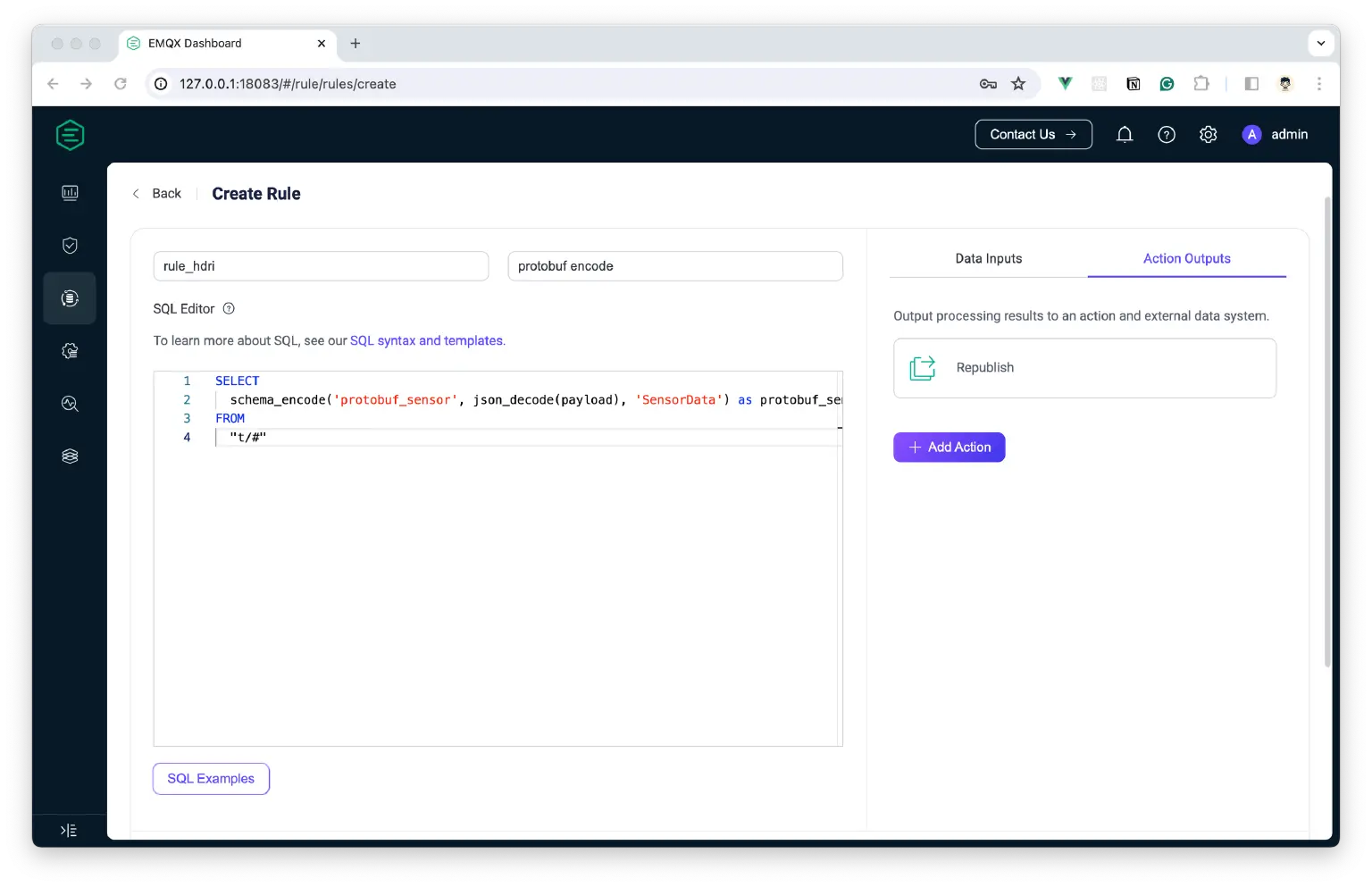This screenshot has width=1372, height=887.
Task: Open the management gear sidebar icon
Action: tap(70, 351)
